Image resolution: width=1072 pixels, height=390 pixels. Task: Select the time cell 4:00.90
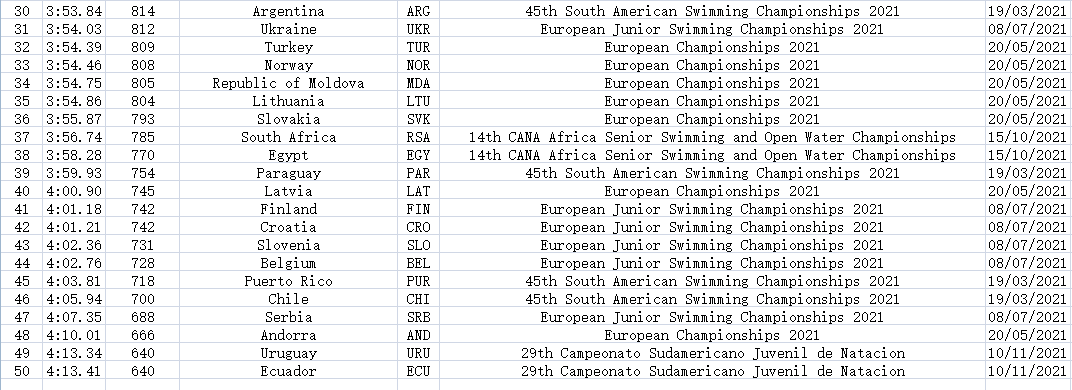click(x=74, y=191)
